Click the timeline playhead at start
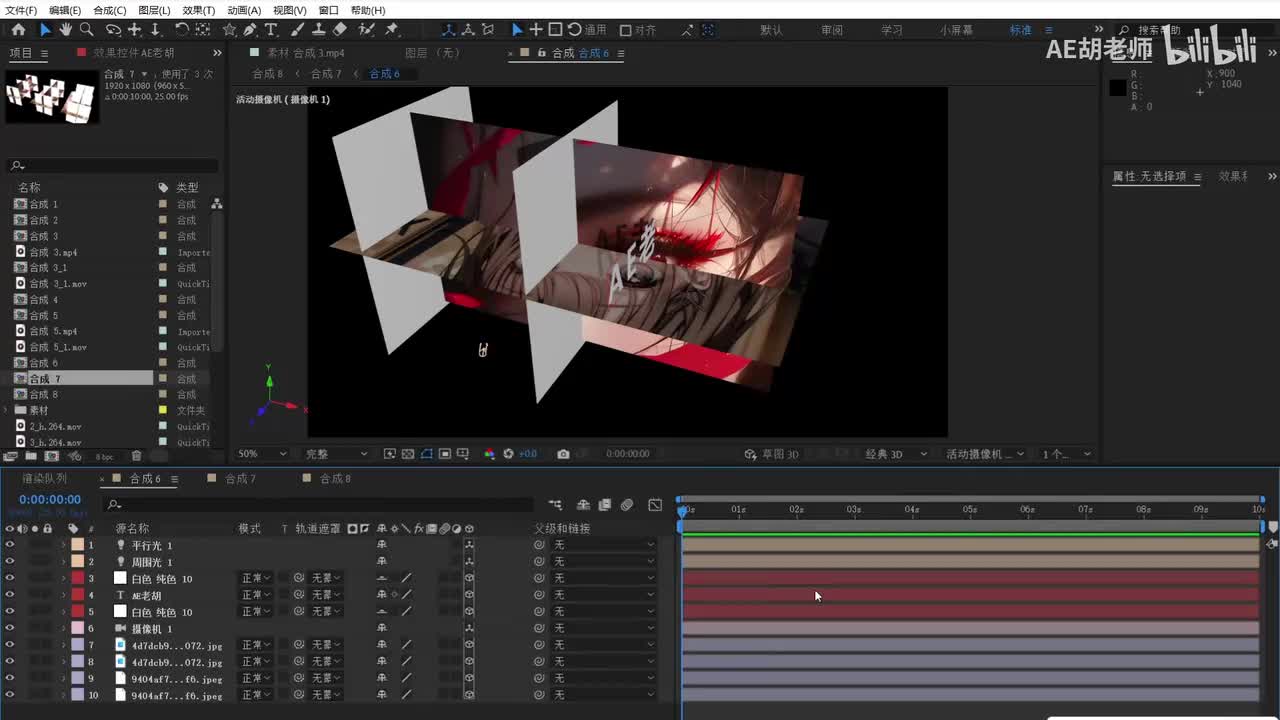This screenshot has width=1280, height=720. [682, 512]
